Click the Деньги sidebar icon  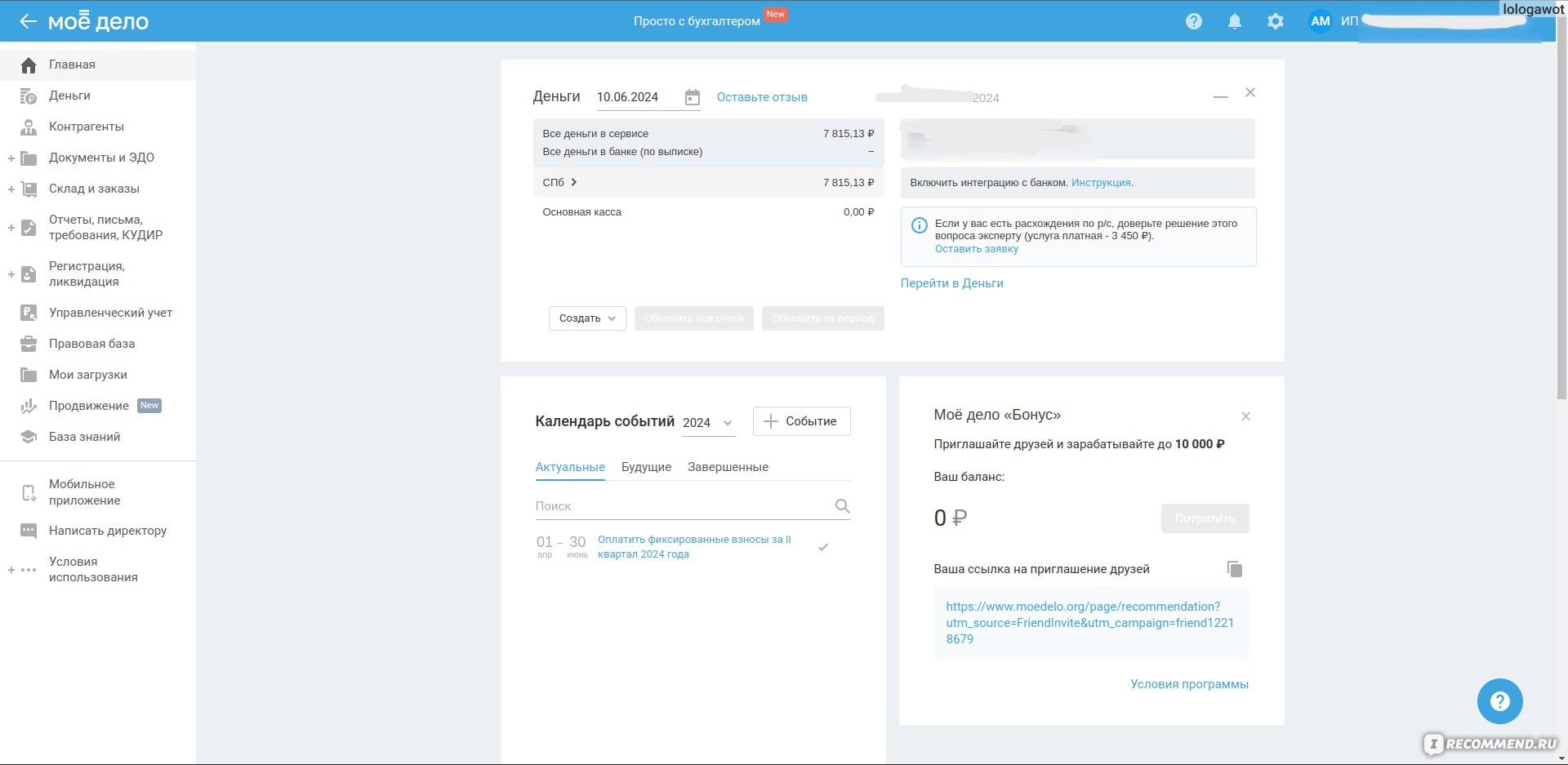click(x=29, y=96)
